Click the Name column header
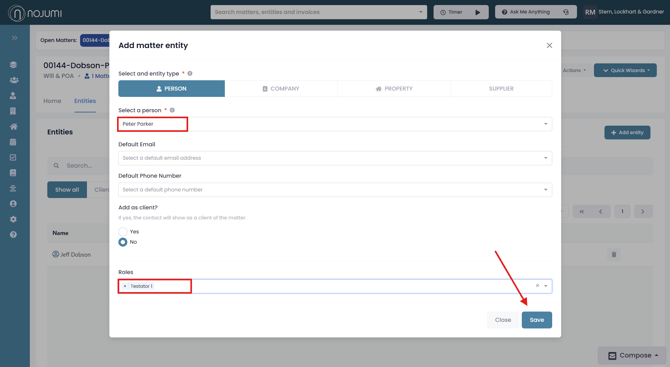This screenshot has width=670, height=367. point(60,233)
